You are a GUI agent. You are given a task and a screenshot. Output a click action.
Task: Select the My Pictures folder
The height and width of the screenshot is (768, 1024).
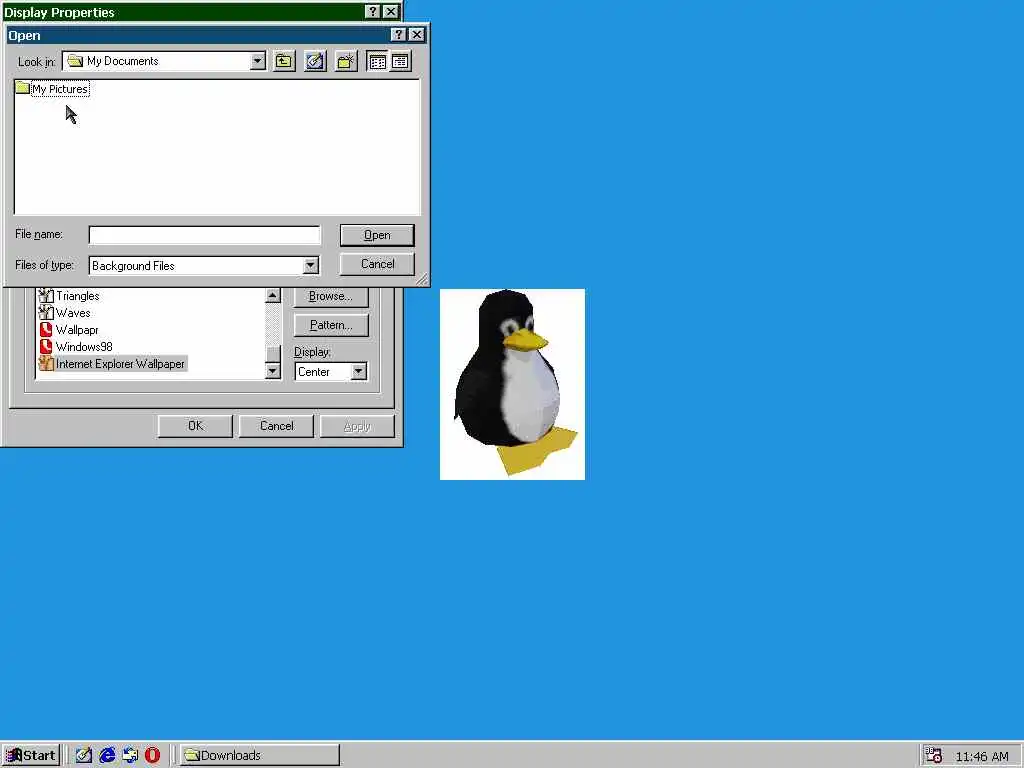pyautogui.click(x=52, y=88)
